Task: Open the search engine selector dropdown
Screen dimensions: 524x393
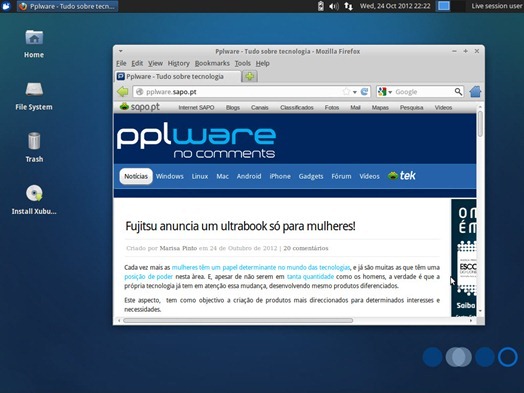Action: (x=385, y=92)
